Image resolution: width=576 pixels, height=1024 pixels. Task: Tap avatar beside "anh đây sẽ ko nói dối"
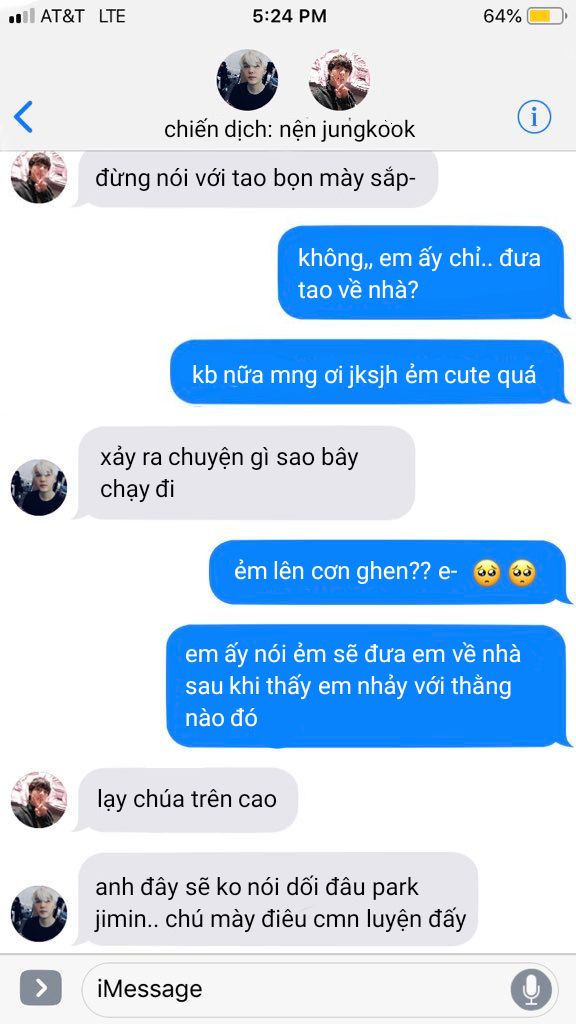[x=39, y=914]
